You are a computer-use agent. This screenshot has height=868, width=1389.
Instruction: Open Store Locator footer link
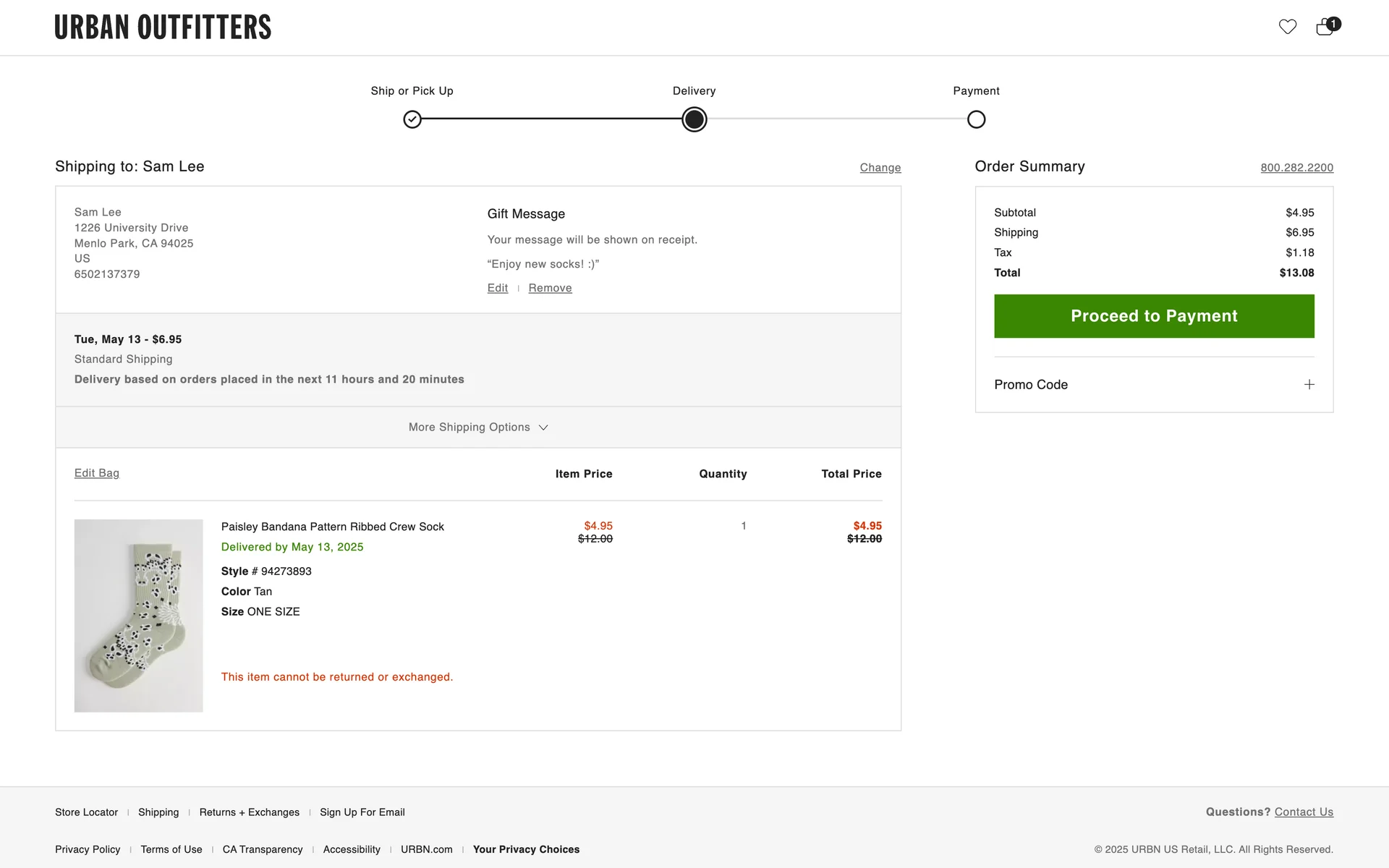pyautogui.click(x=86, y=812)
